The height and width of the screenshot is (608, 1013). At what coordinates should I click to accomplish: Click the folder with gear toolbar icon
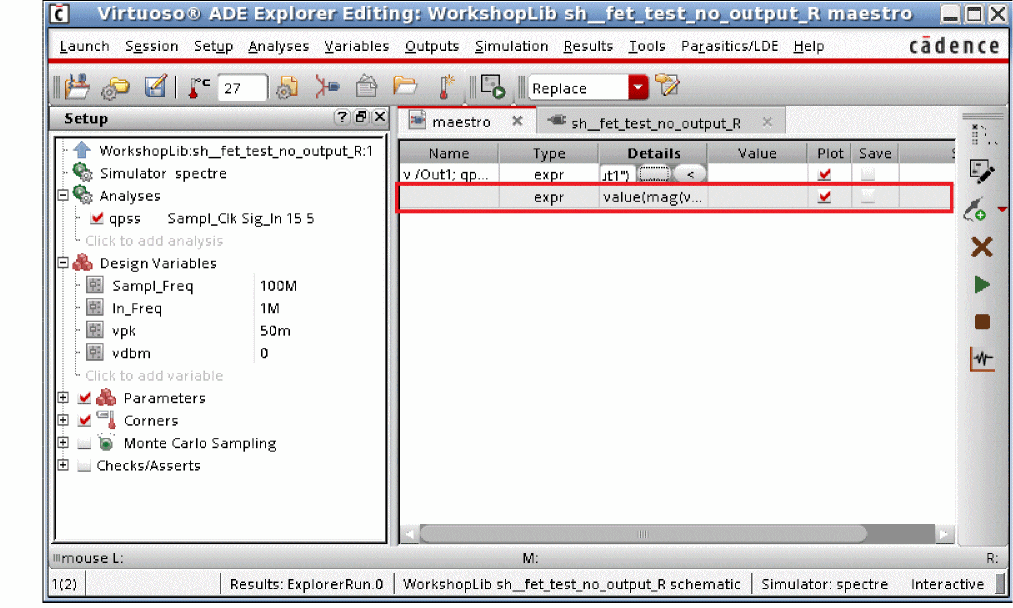click(116, 87)
